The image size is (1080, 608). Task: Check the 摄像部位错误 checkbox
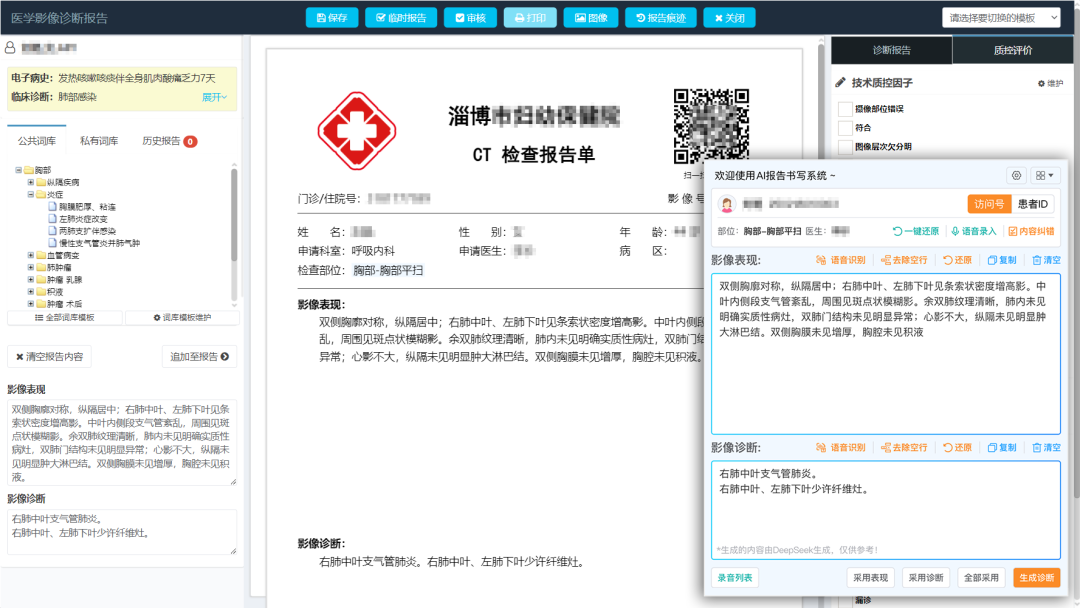point(845,109)
